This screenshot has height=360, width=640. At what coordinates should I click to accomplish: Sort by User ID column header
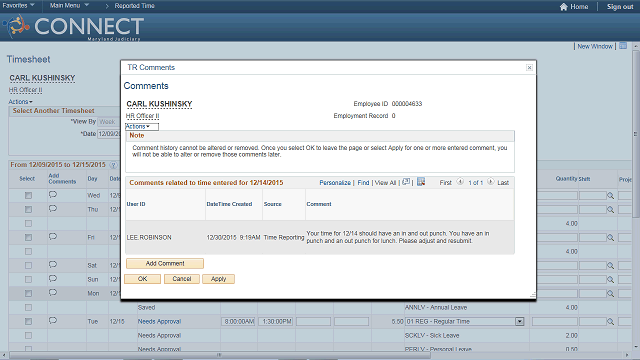tap(136, 204)
